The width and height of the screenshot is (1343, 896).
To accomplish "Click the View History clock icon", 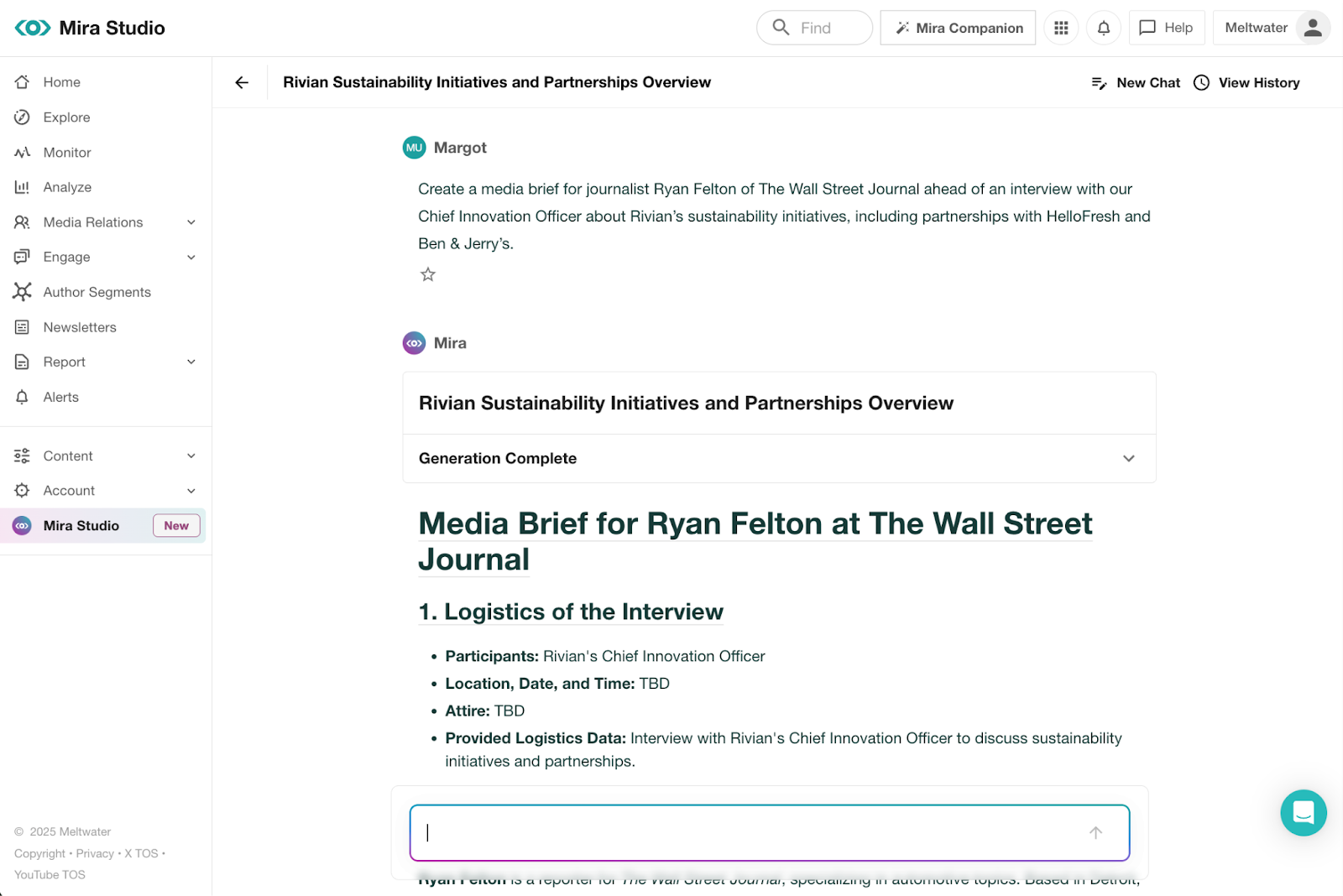I will 1202,82.
